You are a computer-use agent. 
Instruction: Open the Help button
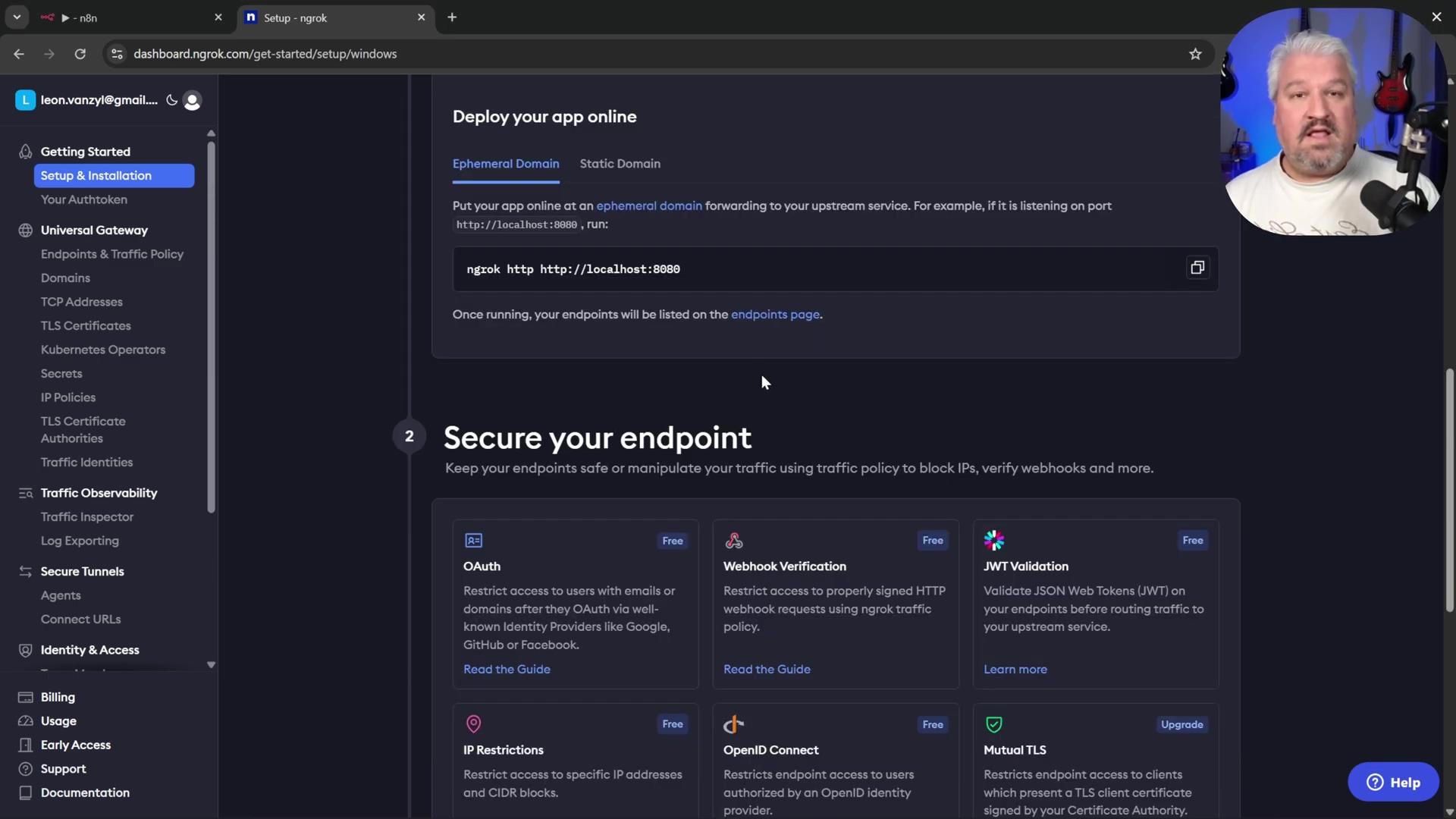click(1392, 782)
